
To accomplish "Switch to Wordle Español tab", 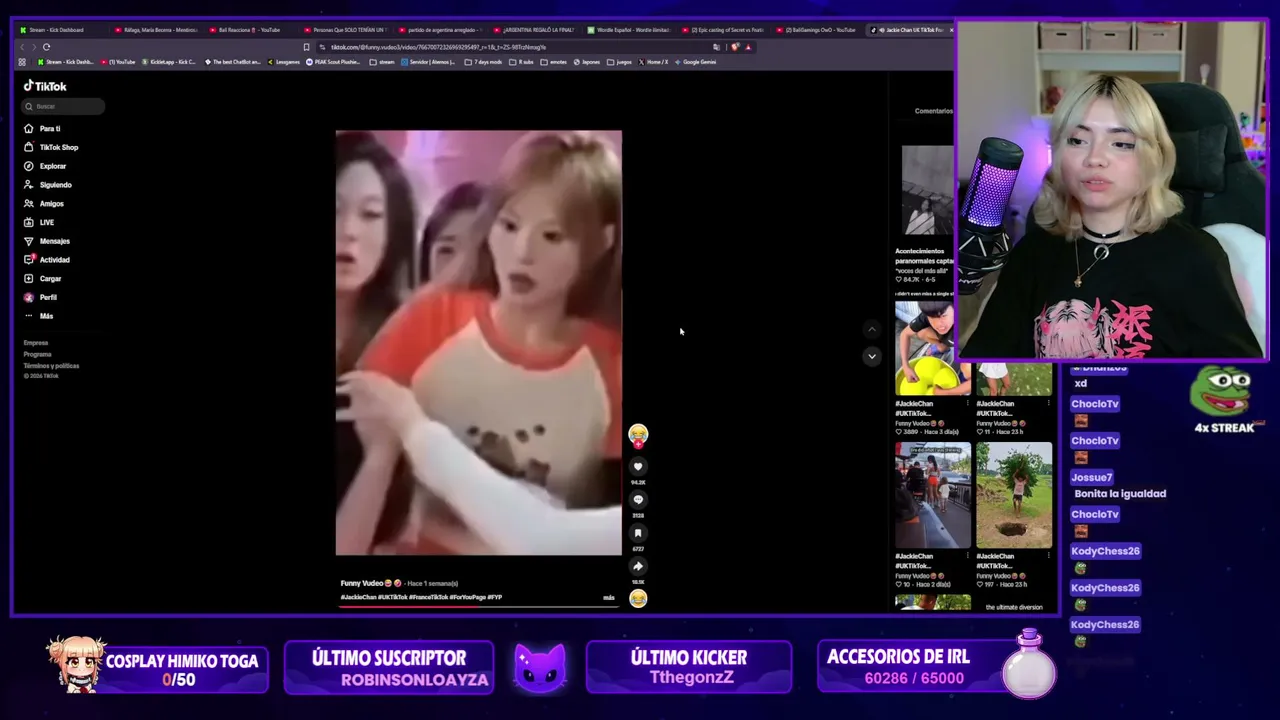I will 632,30.
